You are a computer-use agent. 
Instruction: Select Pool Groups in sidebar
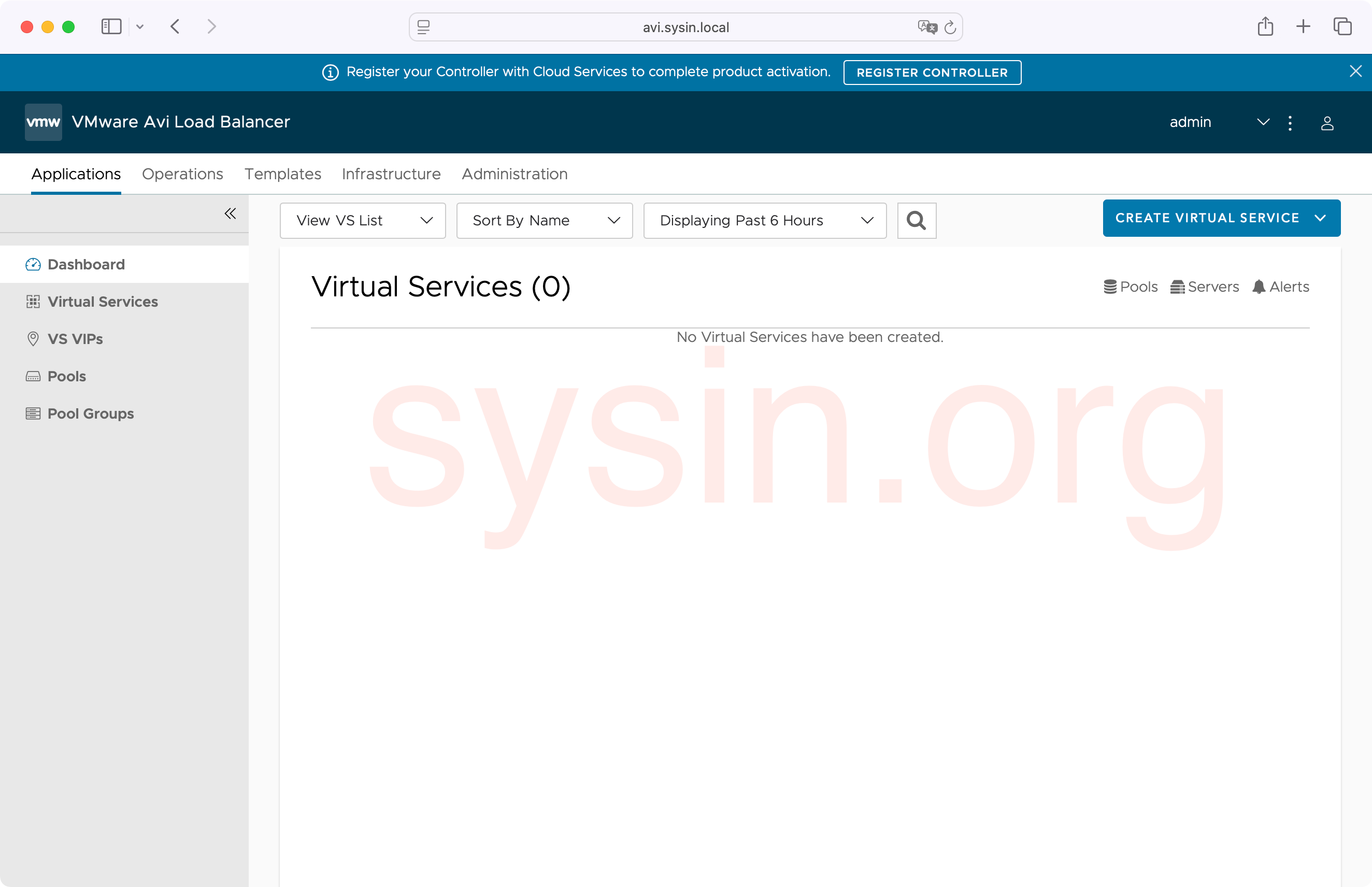[91, 413]
